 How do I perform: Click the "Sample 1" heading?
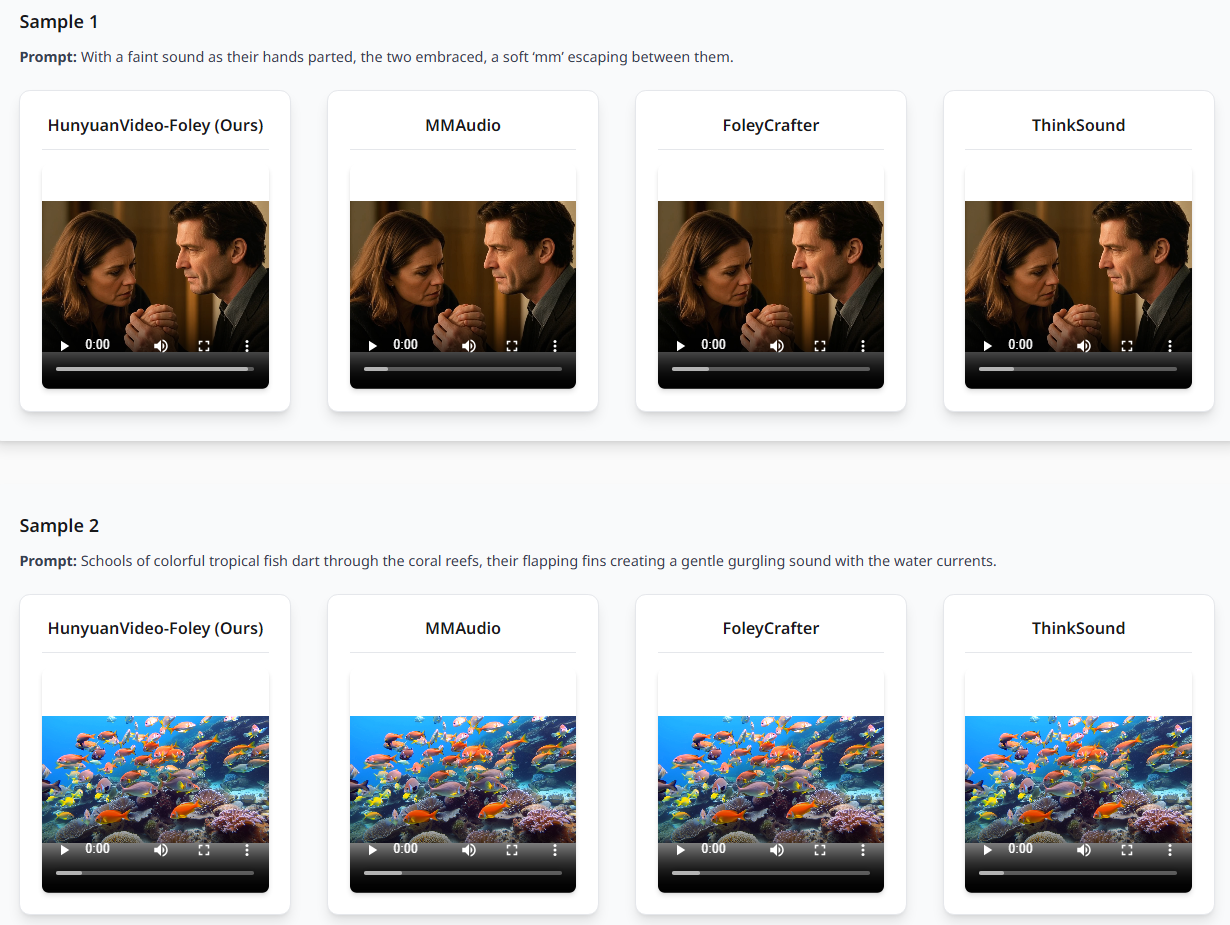pyautogui.click(x=59, y=22)
